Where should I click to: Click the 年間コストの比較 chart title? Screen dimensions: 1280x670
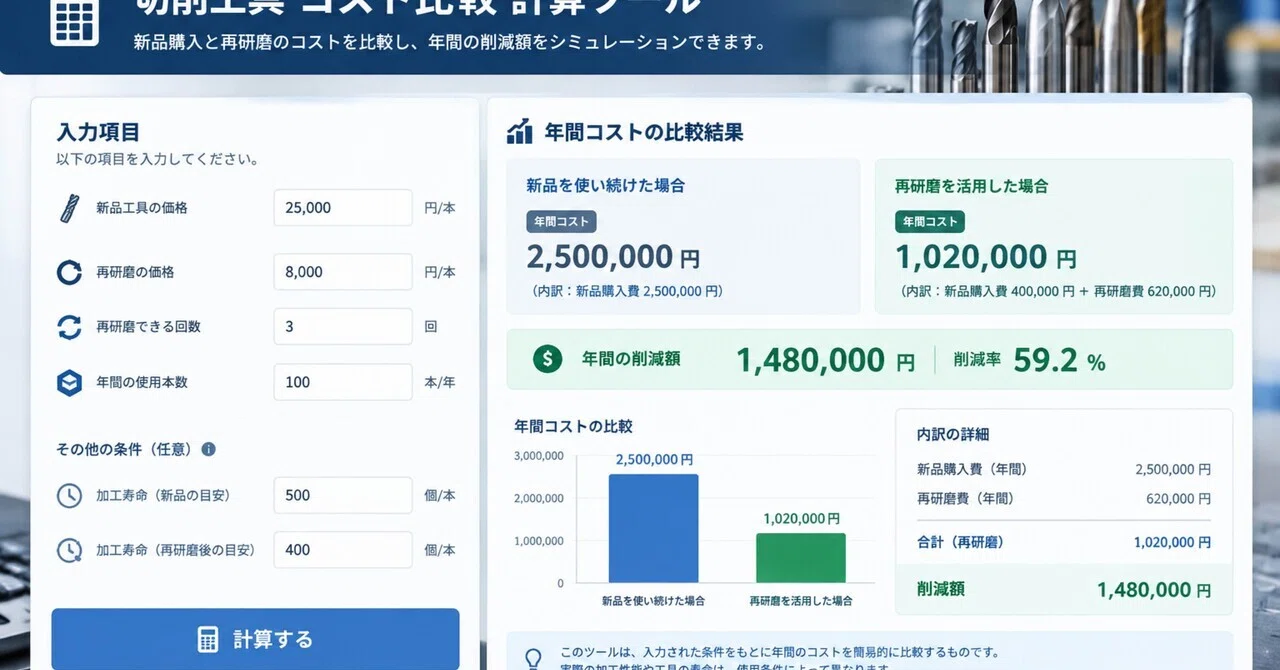573,426
